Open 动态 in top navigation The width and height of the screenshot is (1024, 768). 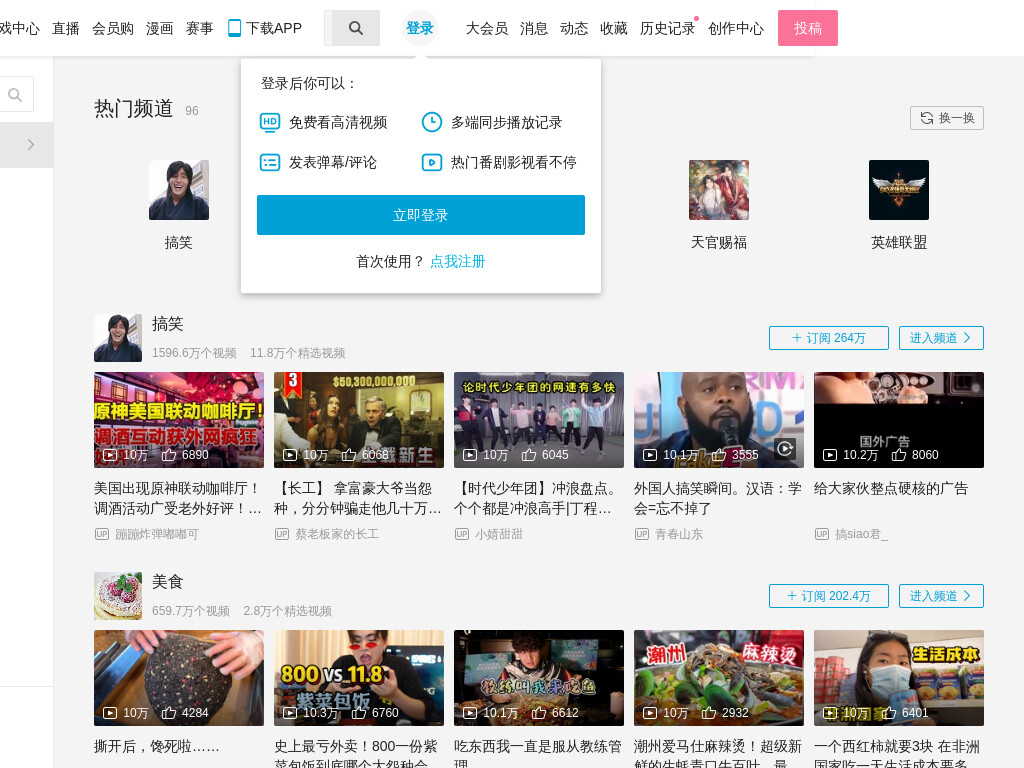574,28
